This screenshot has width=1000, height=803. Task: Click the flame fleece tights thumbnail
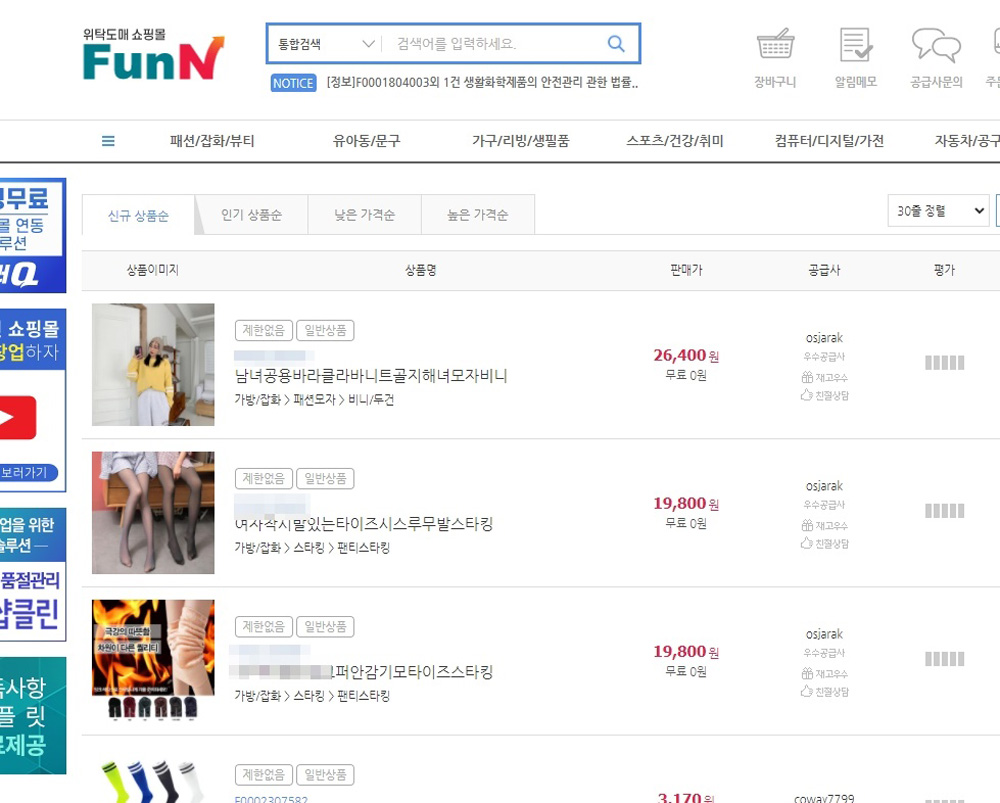[x=153, y=661]
